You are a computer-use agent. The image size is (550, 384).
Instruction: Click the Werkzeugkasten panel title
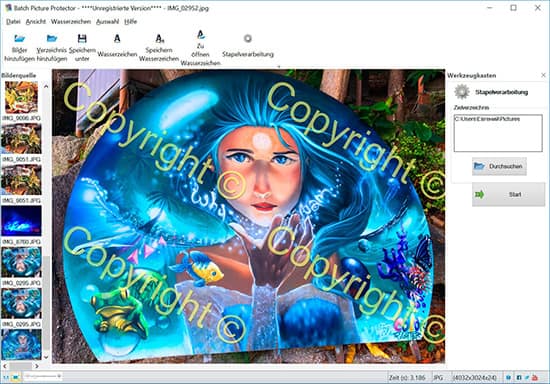[471, 75]
